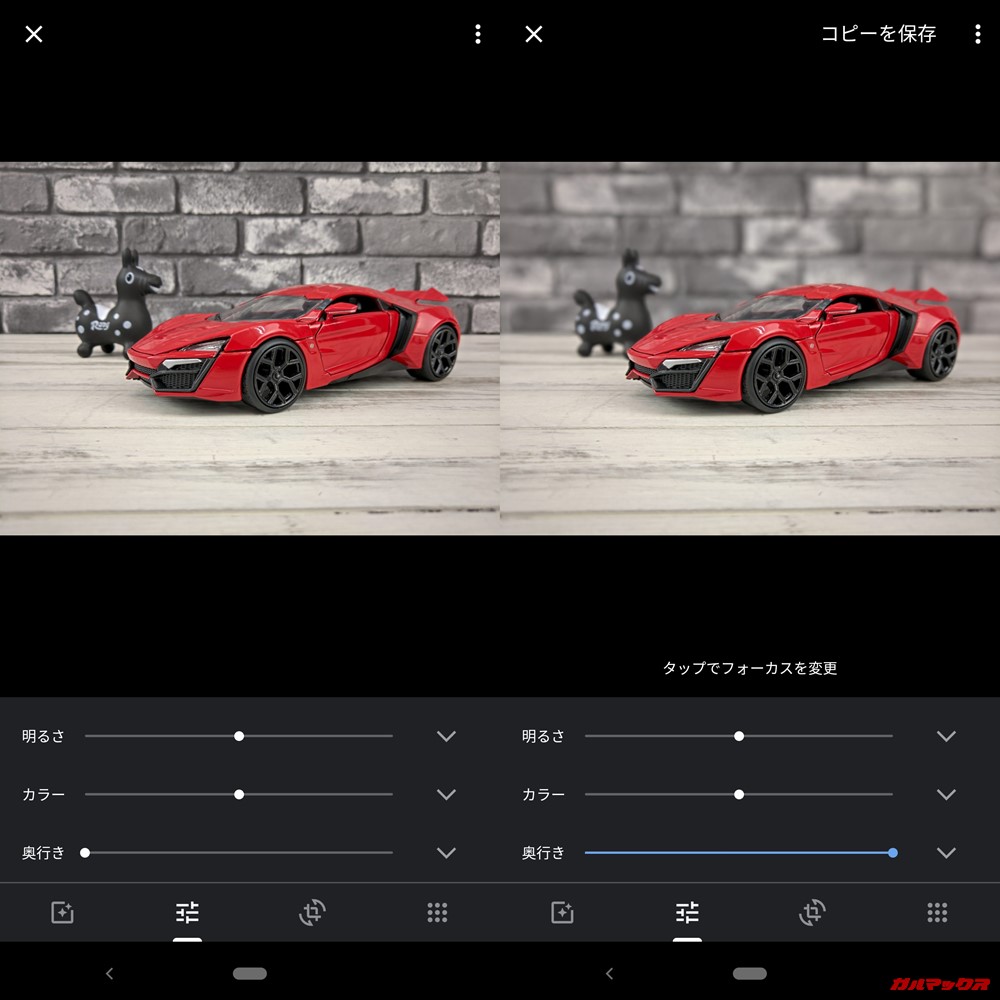Viewport: 1000px width, 1000px height.
Task: Tap the red car in blurred-background photo
Action: coord(790,345)
